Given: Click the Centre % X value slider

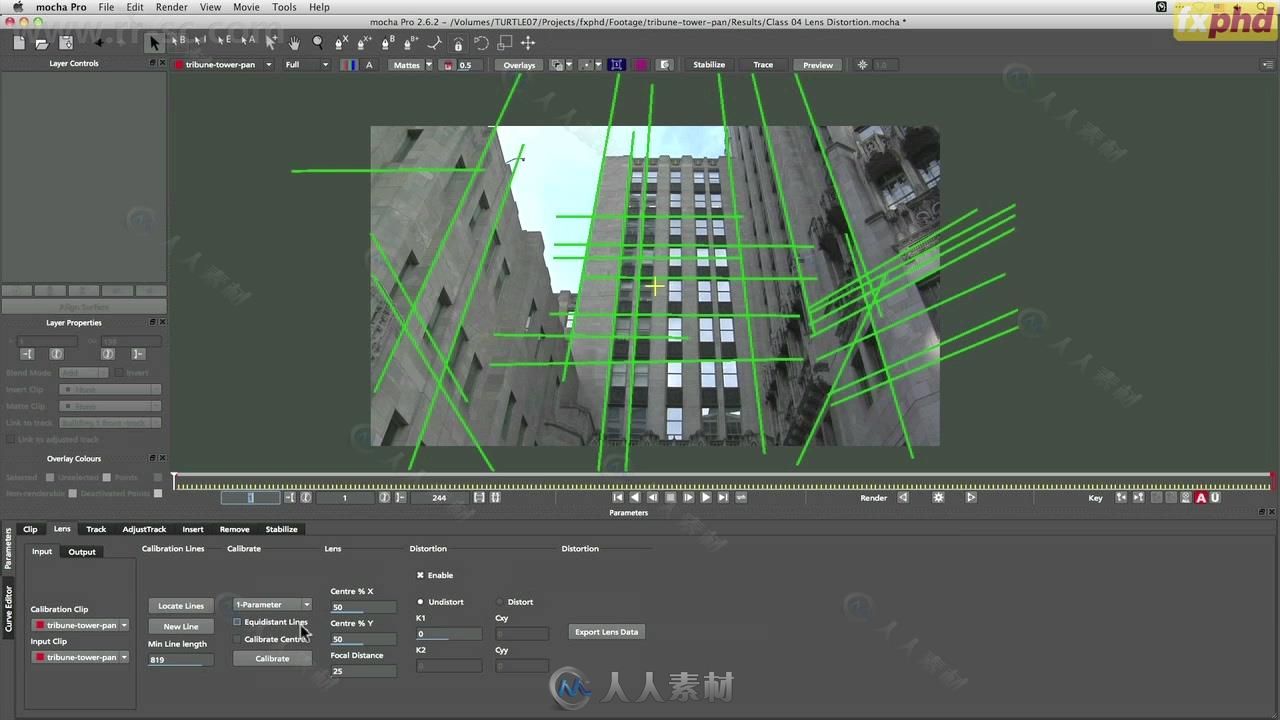Looking at the screenshot, I should [363, 607].
